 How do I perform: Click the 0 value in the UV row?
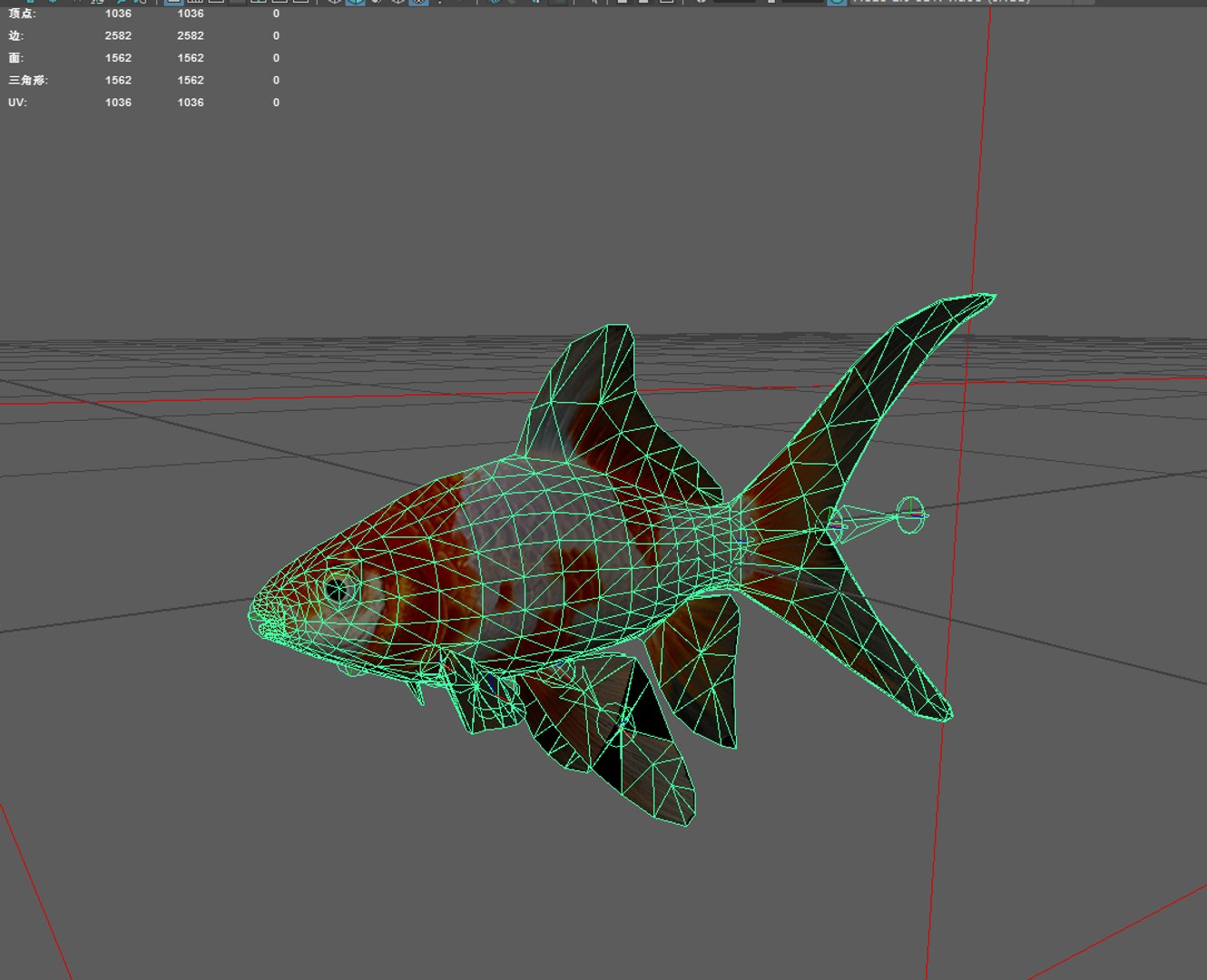(276, 103)
